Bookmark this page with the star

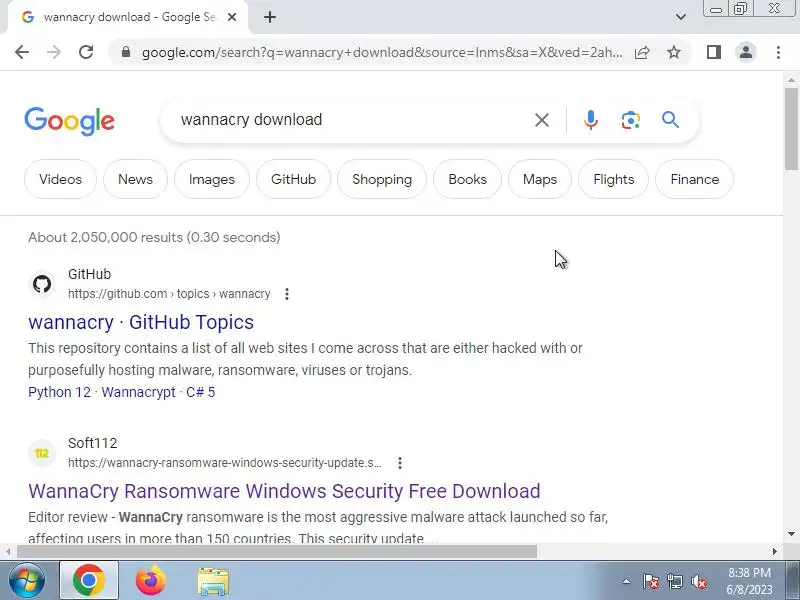click(x=674, y=52)
